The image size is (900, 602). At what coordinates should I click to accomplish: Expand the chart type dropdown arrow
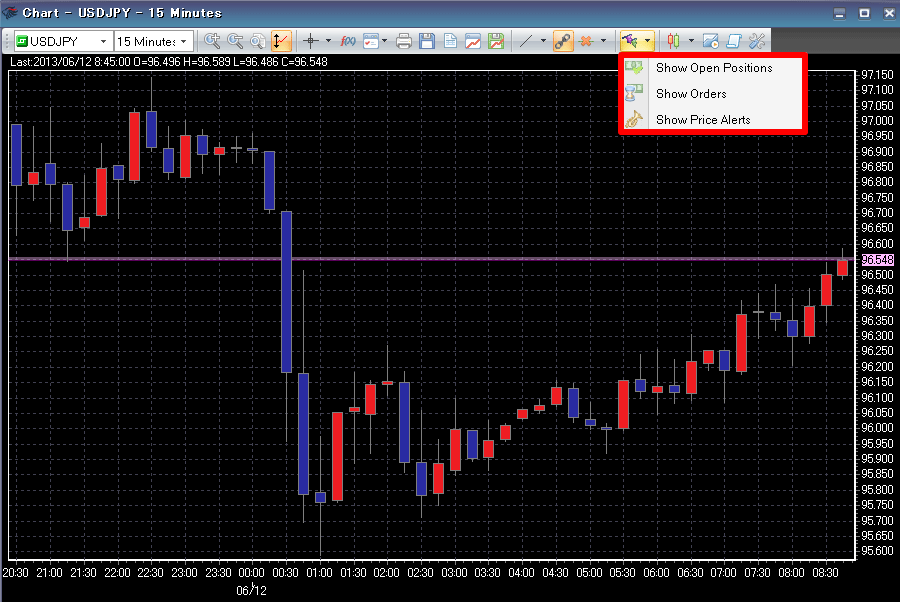(x=691, y=41)
